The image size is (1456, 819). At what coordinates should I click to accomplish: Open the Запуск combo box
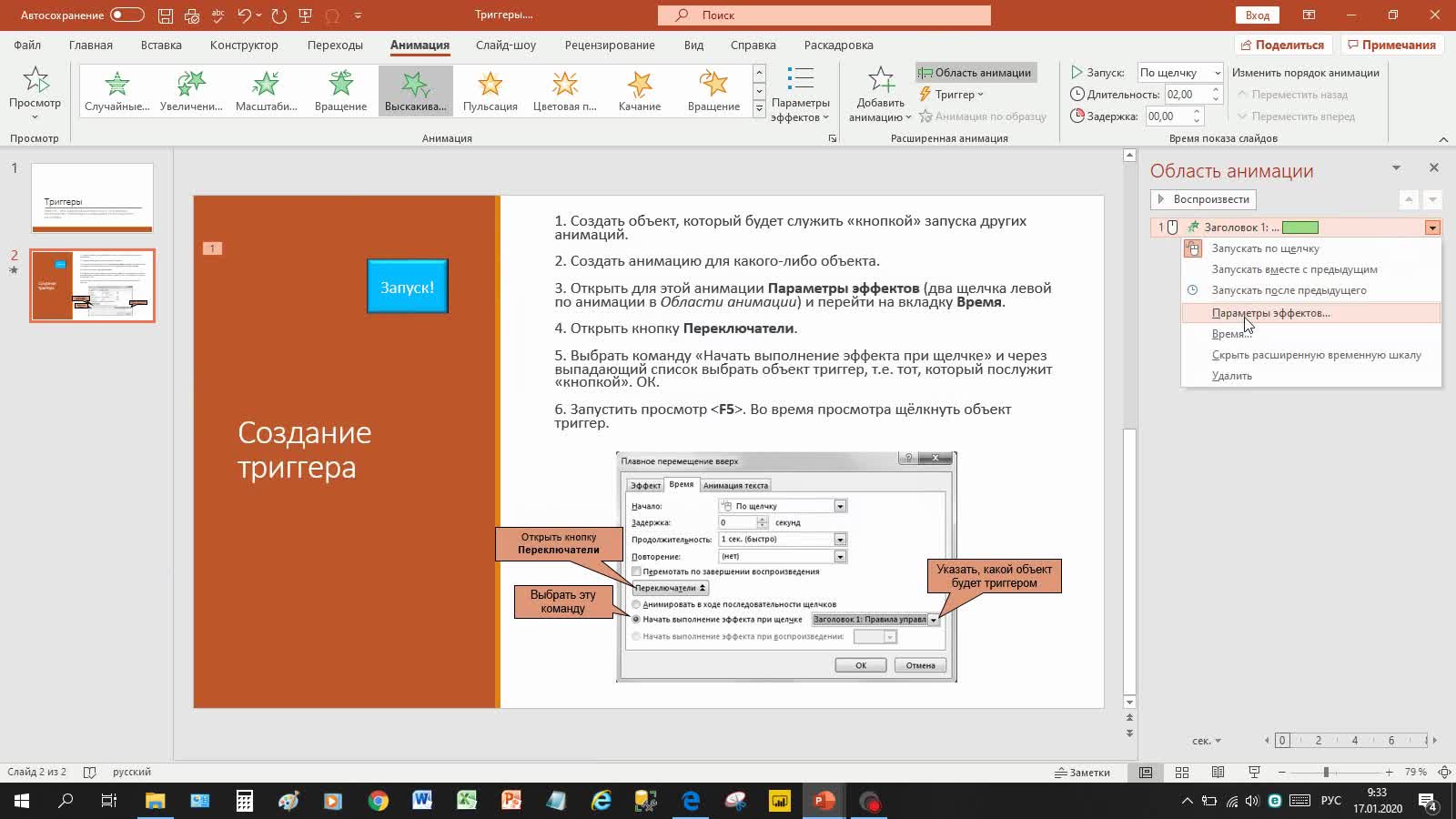pyautogui.click(x=1180, y=73)
